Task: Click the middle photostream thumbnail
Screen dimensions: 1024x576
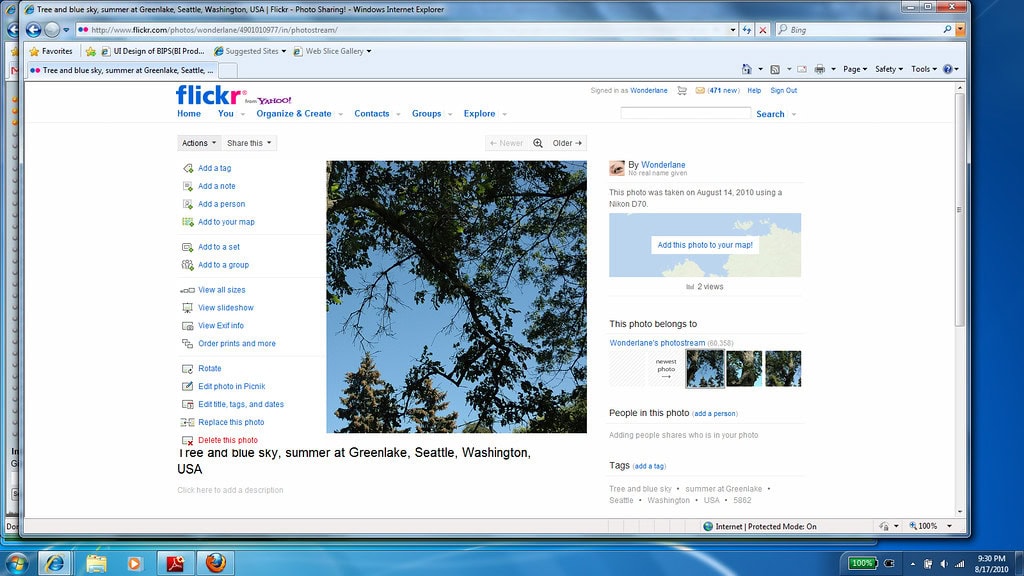Action: point(744,368)
